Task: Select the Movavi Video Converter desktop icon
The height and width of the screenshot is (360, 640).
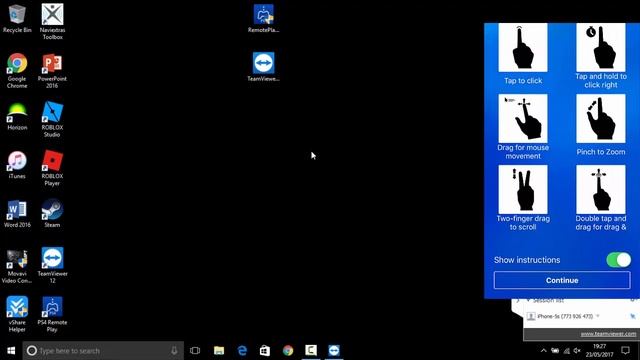Action: coord(17,265)
